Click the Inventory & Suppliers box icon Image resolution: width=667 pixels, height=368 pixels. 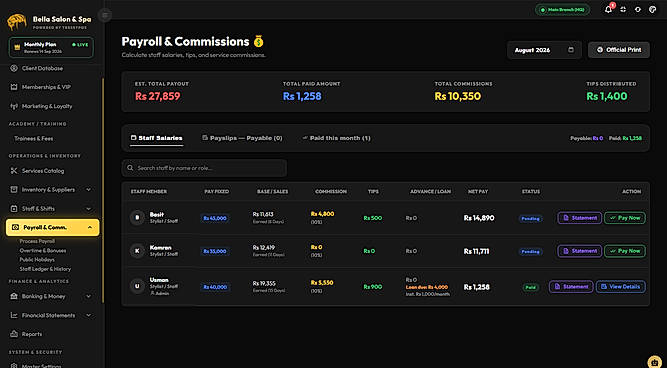[14, 190]
